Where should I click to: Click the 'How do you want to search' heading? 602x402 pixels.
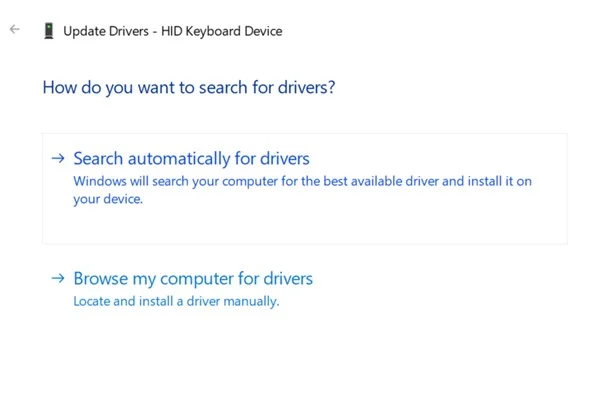tap(188, 88)
